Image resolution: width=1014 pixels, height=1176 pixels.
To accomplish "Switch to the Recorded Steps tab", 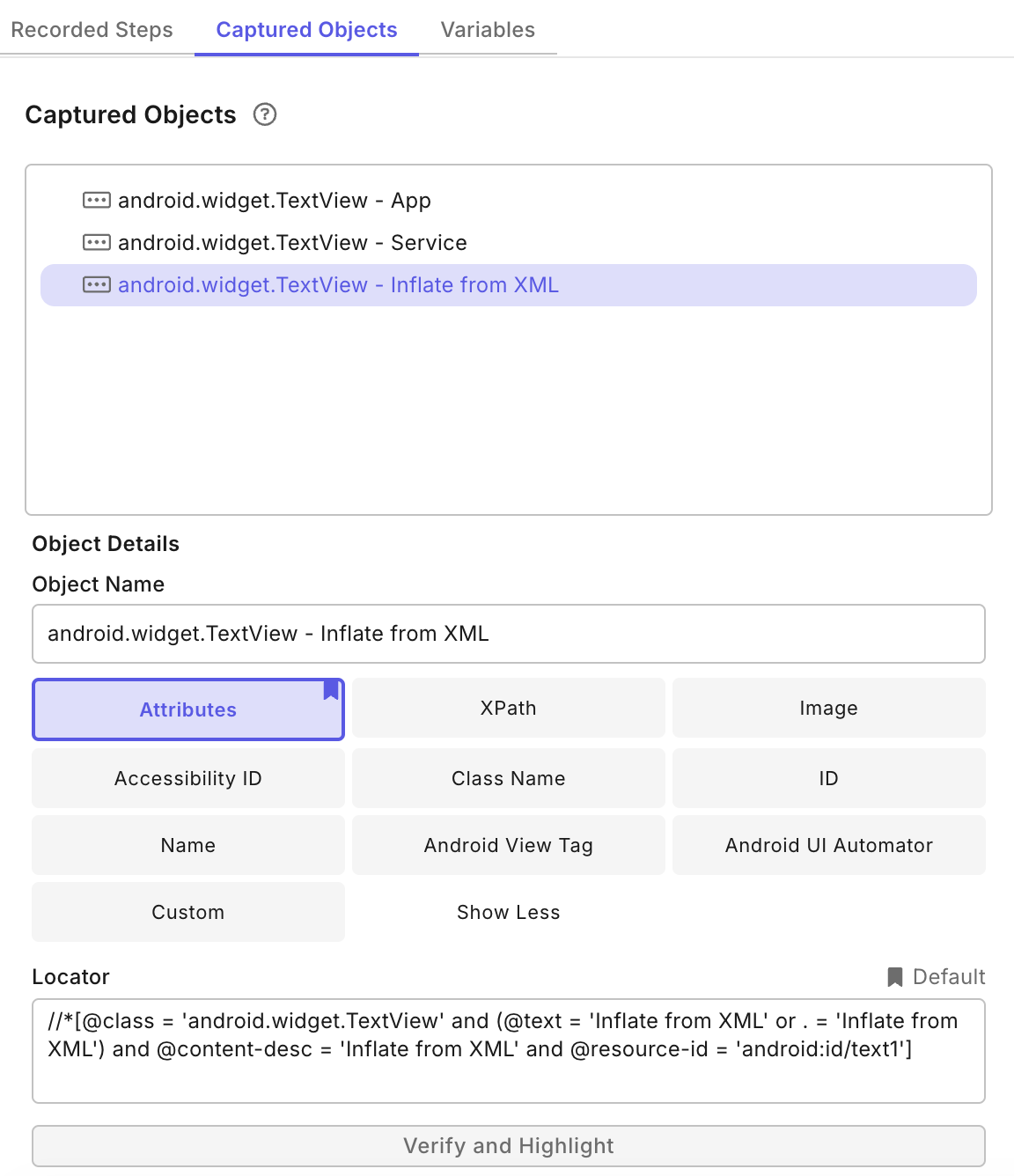I will 92,29.
